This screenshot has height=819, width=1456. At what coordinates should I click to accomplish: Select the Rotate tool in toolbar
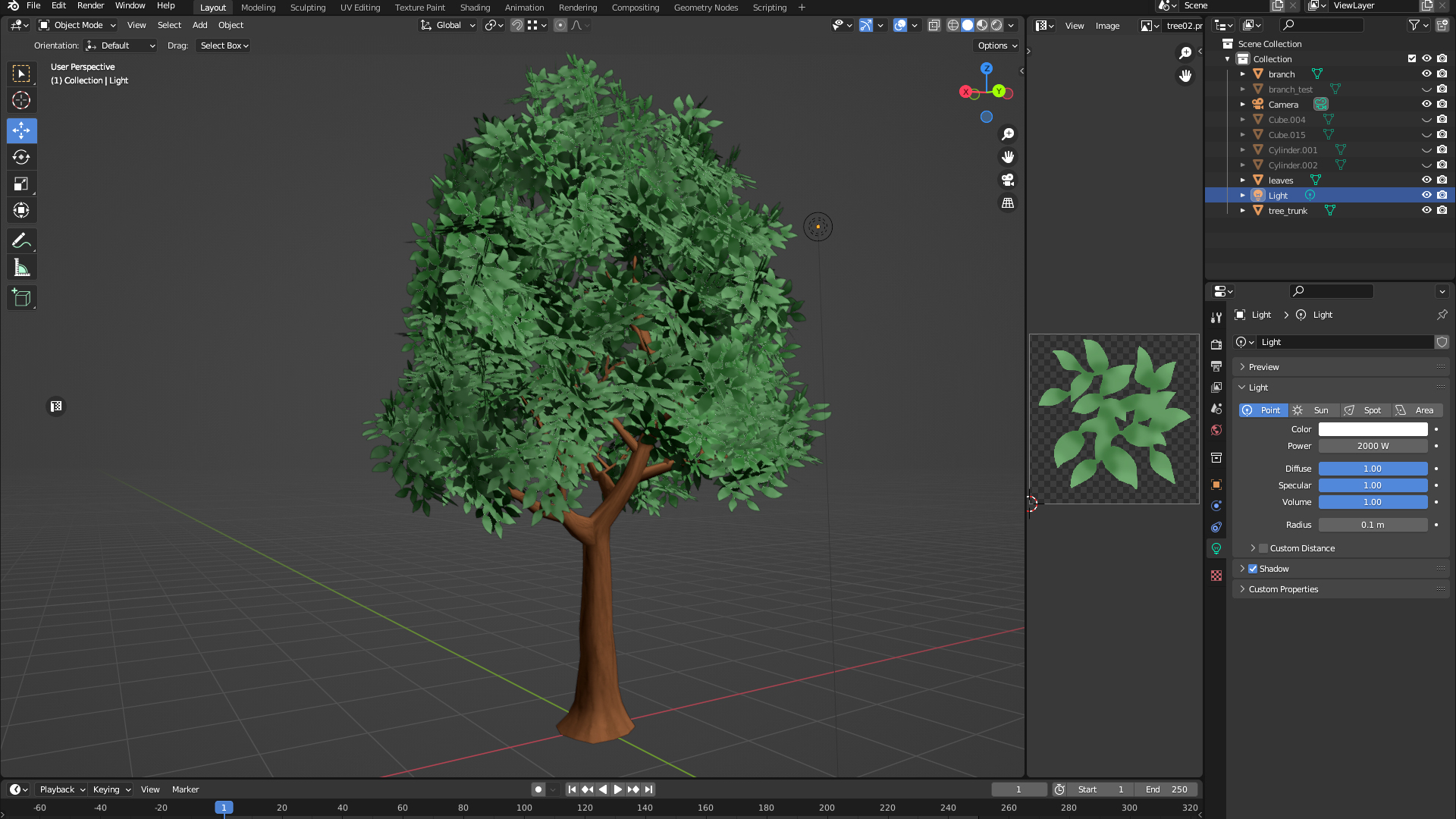click(21, 157)
